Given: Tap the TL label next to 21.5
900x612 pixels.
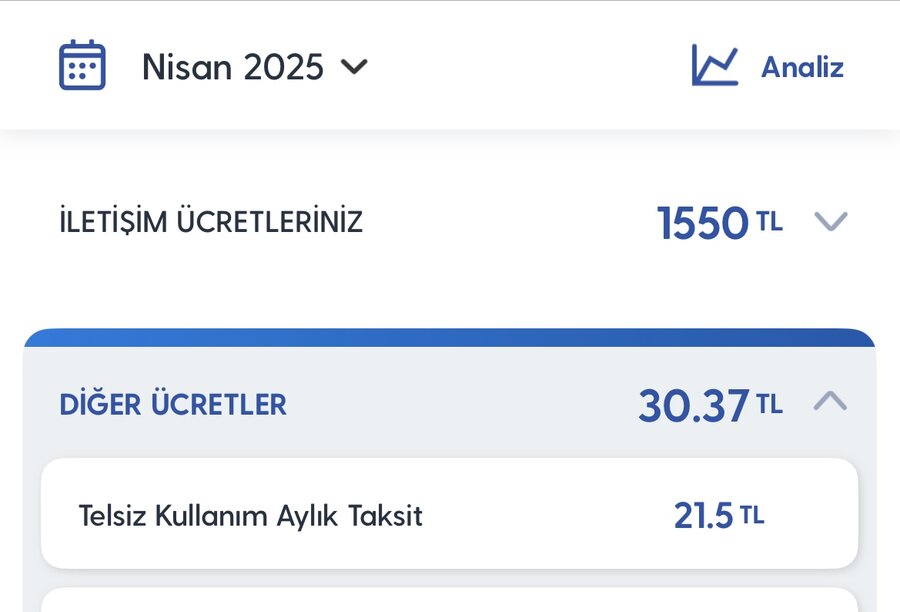Looking at the screenshot, I should click(752, 515).
